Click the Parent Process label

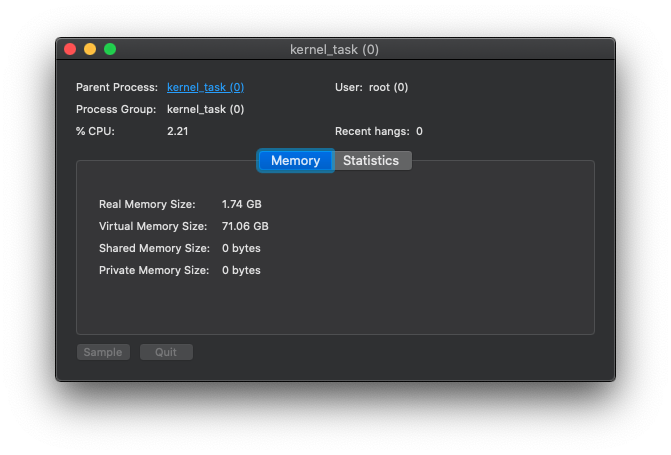(x=116, y=87)
